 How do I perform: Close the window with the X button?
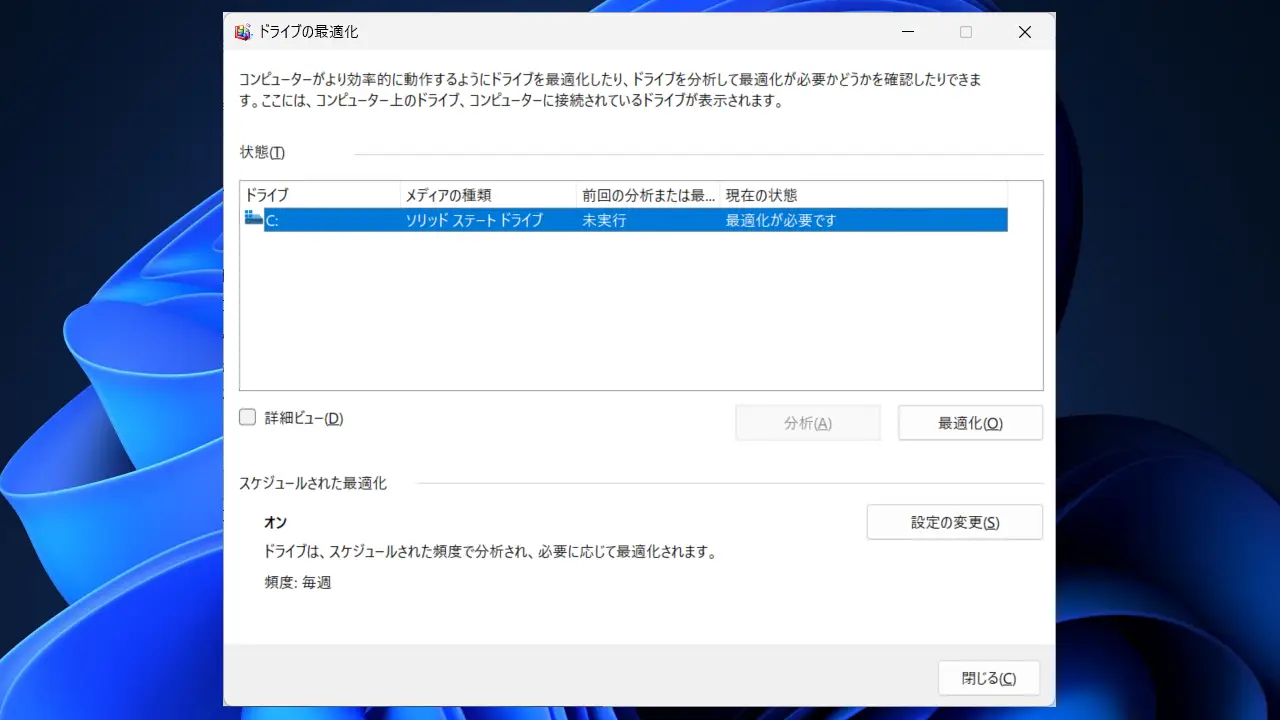tap(1024, 32)
